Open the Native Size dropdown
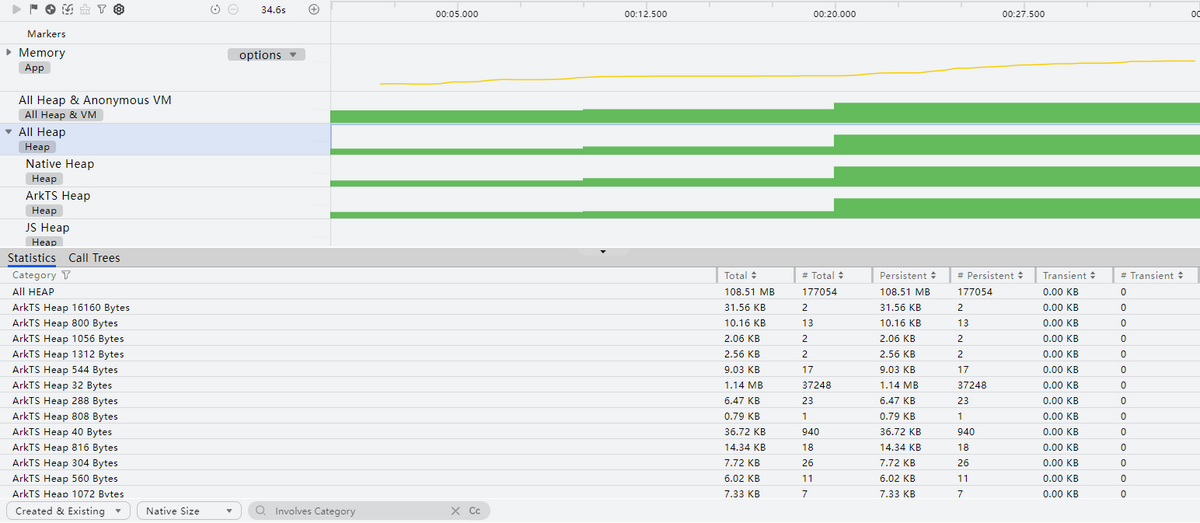Viewport: 1200px width, 523px height. click(x=189, y=511)
